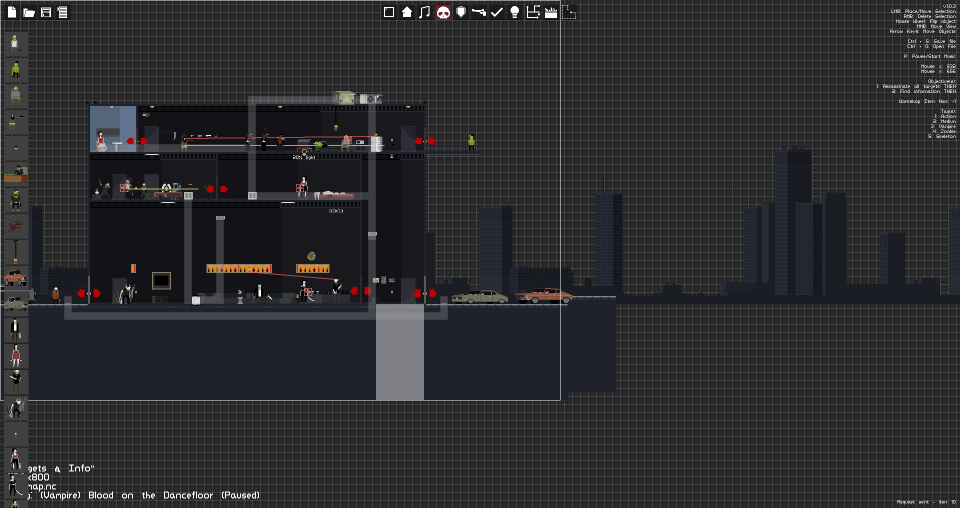Select the green zombie on the balcony
The height and width of the screenshot is (508, 960).
471,143
